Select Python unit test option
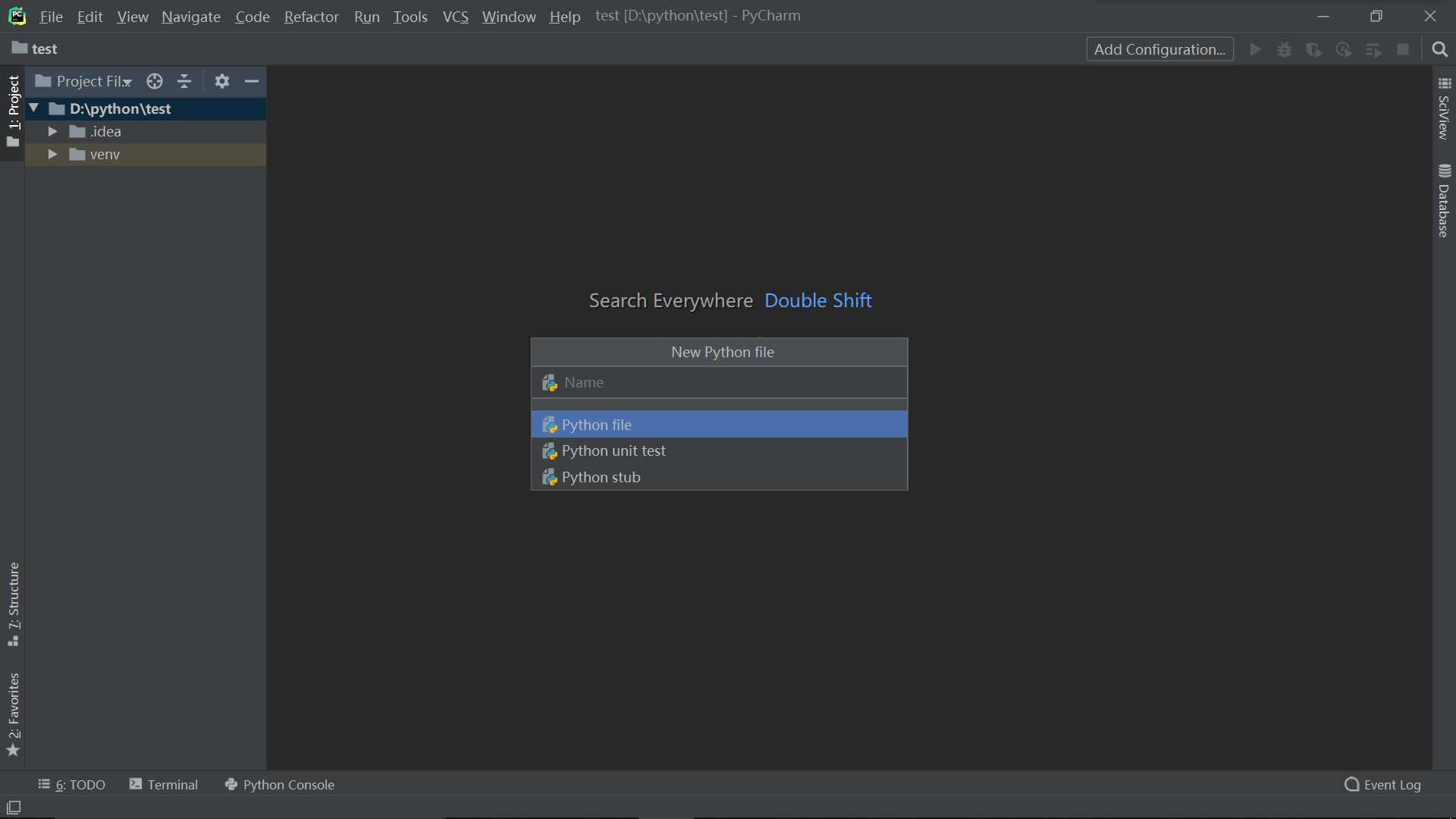 point(719,450)
